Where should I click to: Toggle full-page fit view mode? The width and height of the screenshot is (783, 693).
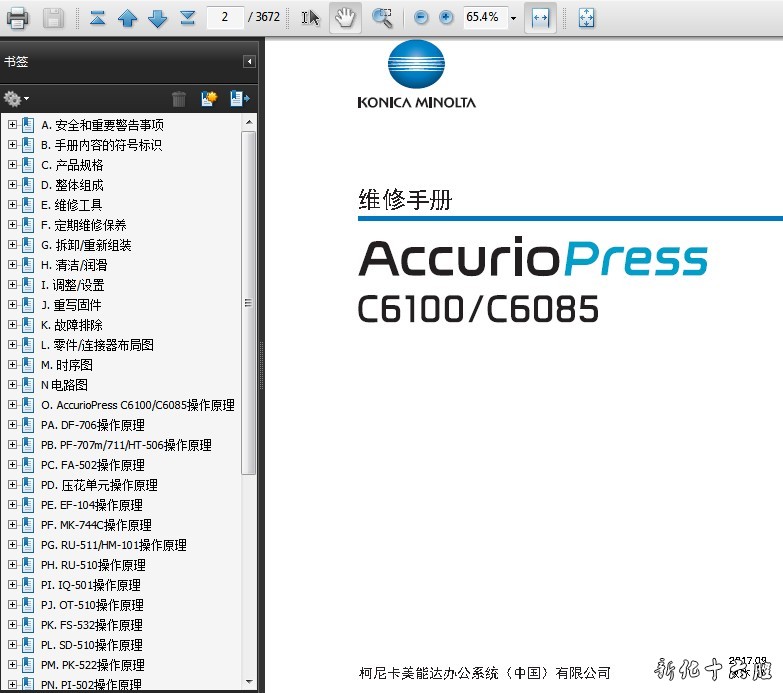pos(586,17)
